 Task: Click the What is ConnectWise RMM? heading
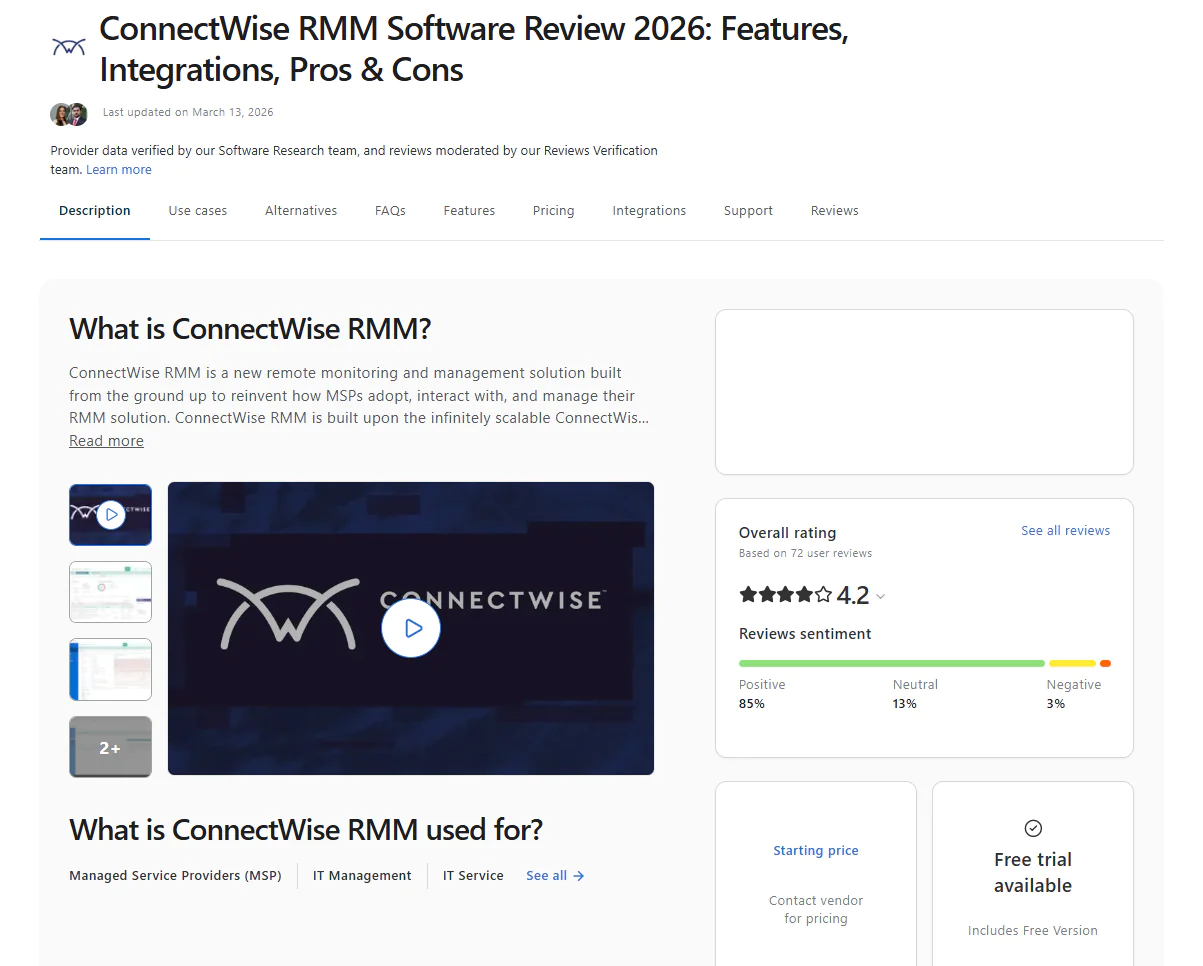click(250, 329)
